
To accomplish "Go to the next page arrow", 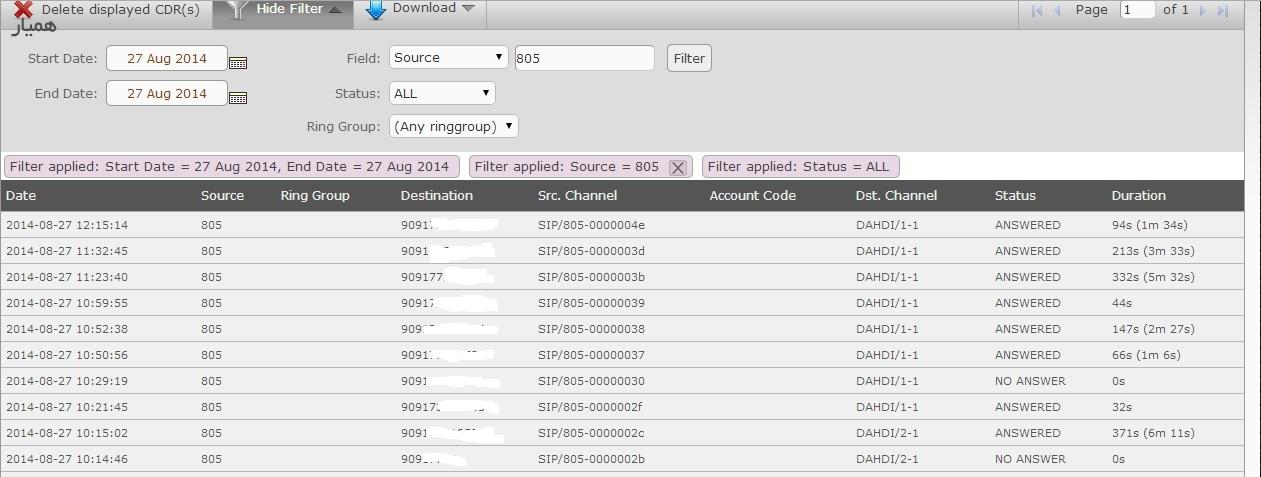I will [x=1203, y=10].
